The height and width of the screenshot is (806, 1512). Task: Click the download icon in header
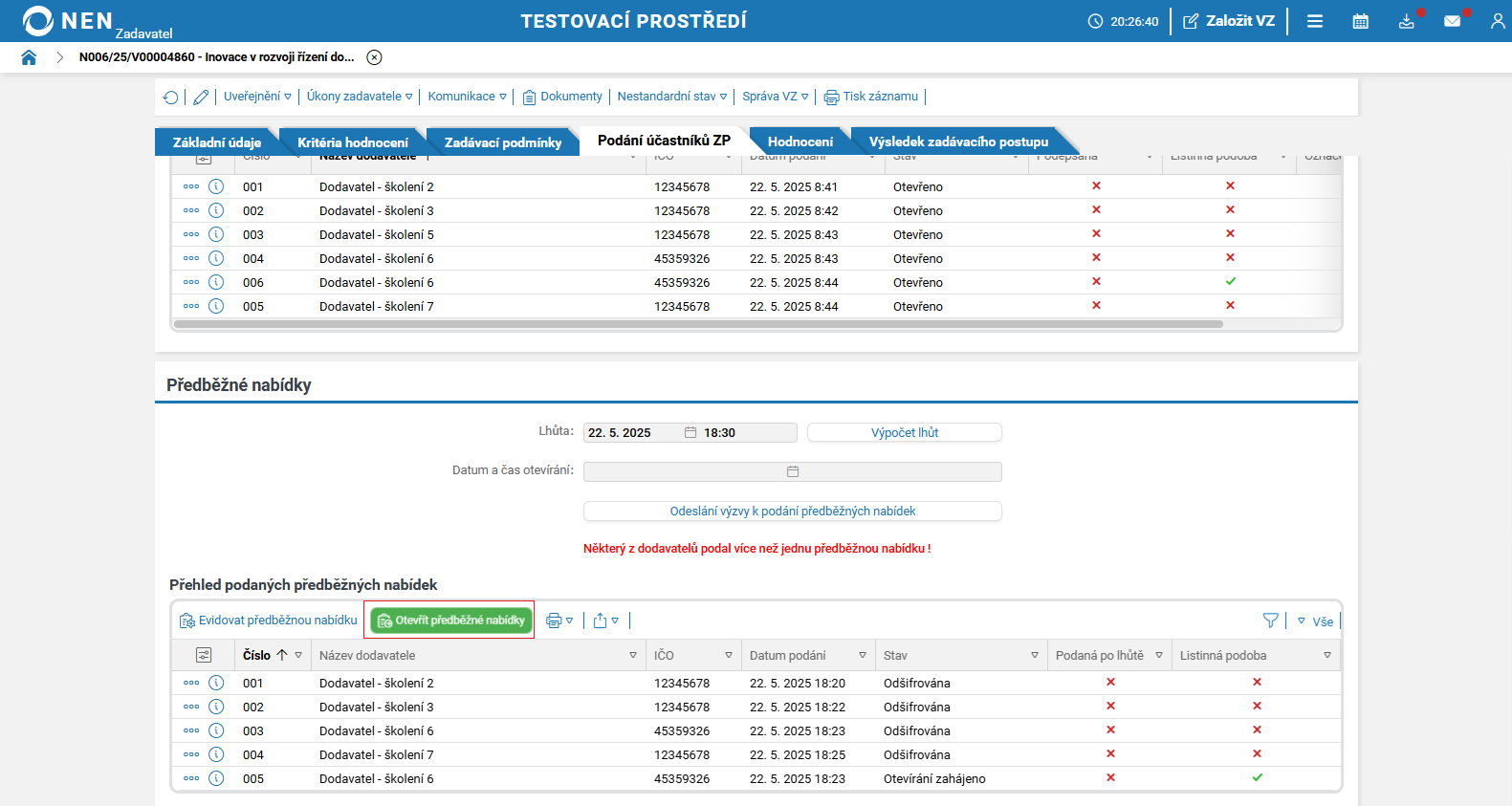(1406, 21)
